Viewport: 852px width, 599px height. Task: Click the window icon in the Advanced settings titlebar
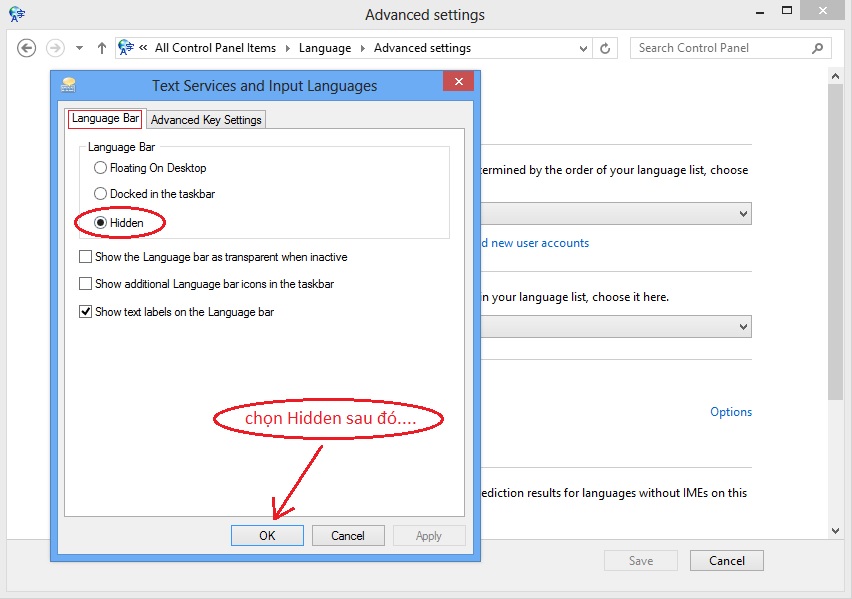tap(14, 14)
